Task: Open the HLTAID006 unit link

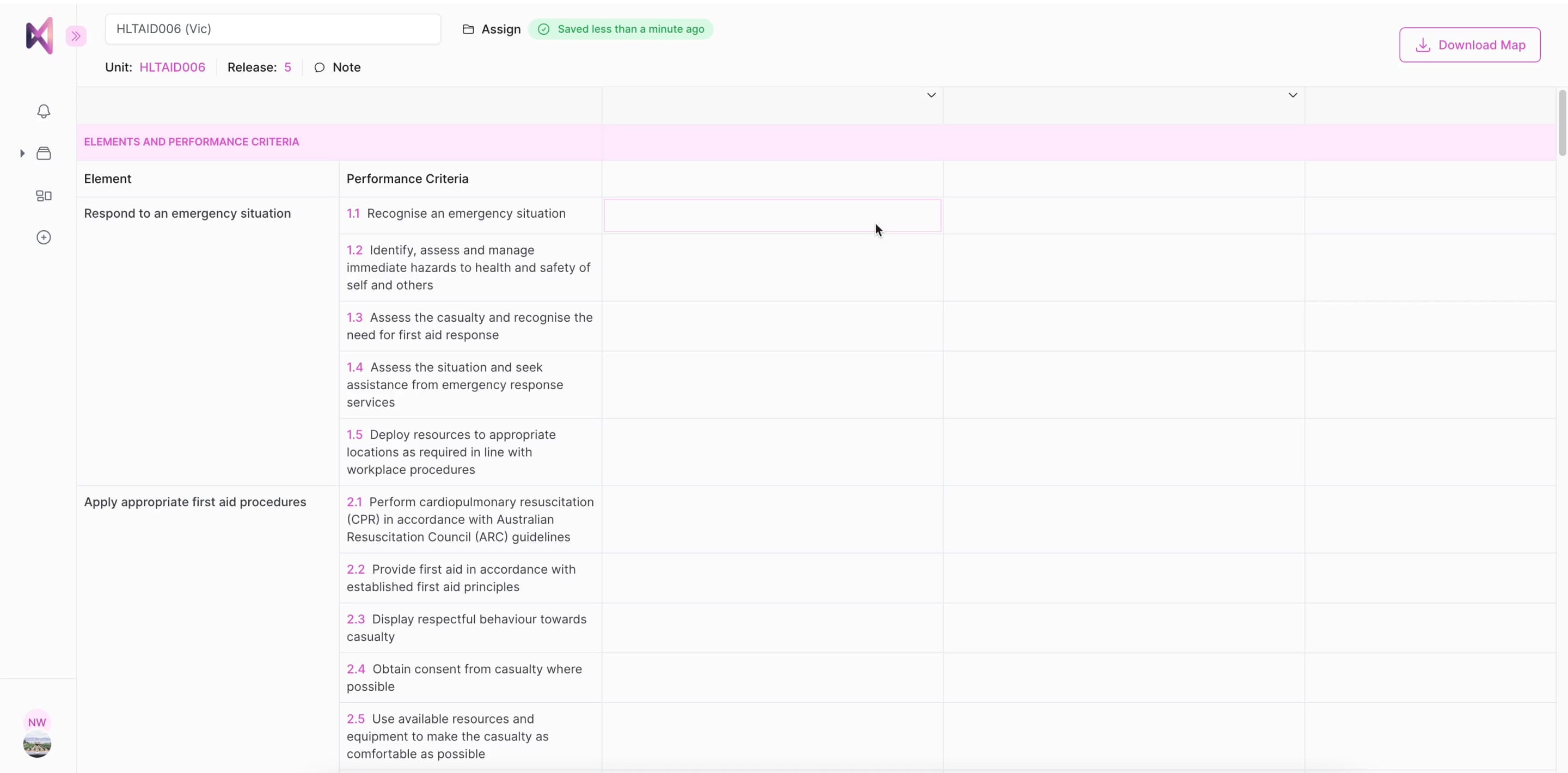Action: 172,68
